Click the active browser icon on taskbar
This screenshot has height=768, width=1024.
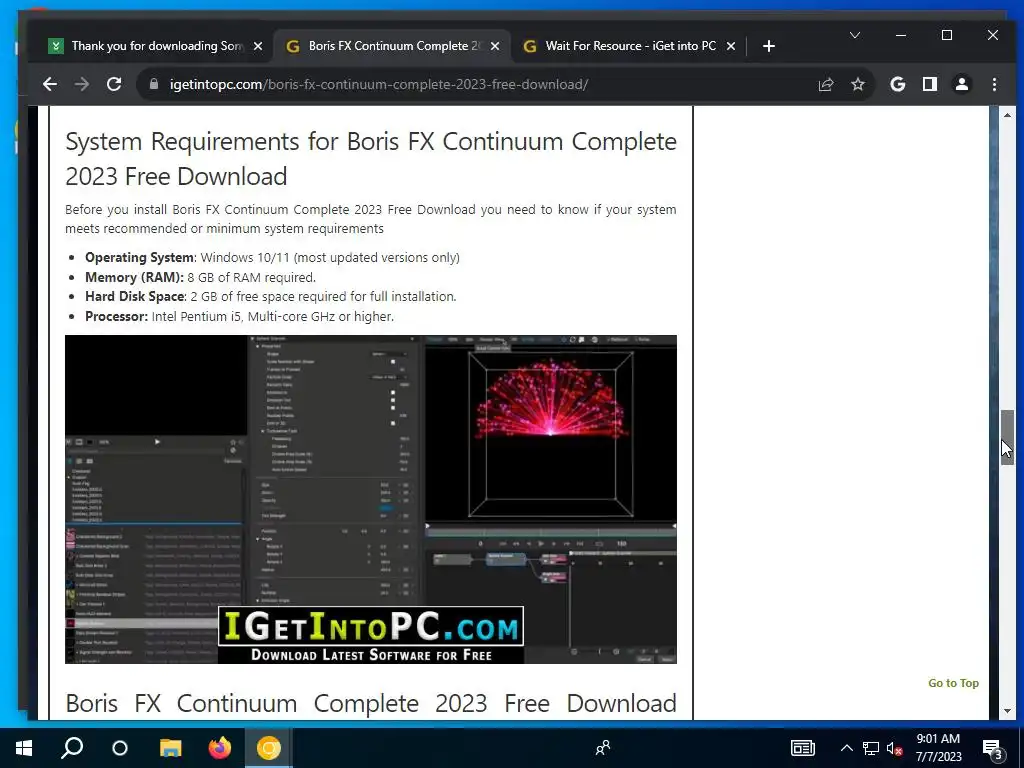click(x=268, y=748)
